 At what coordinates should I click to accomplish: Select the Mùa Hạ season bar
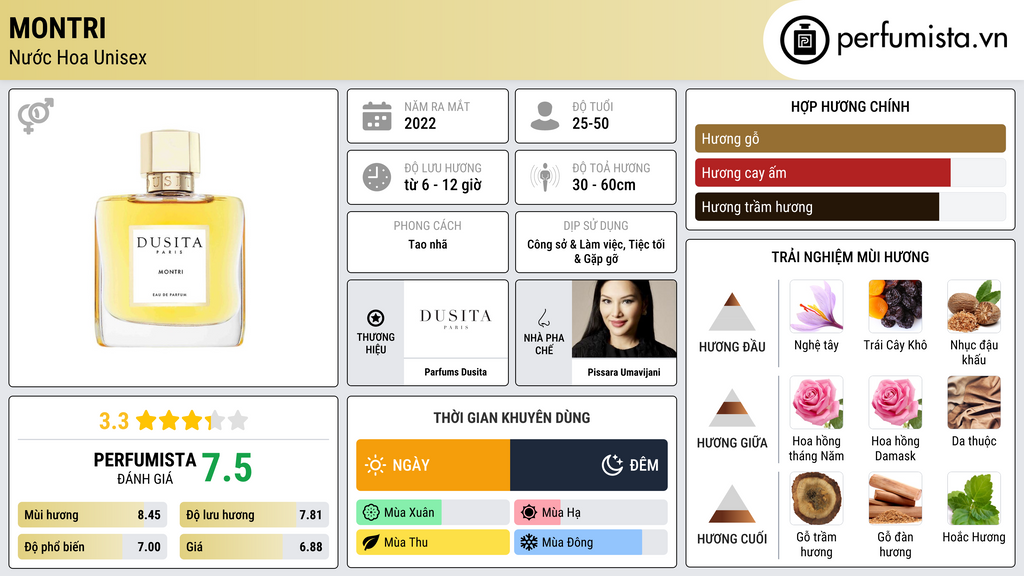[591, 513]
